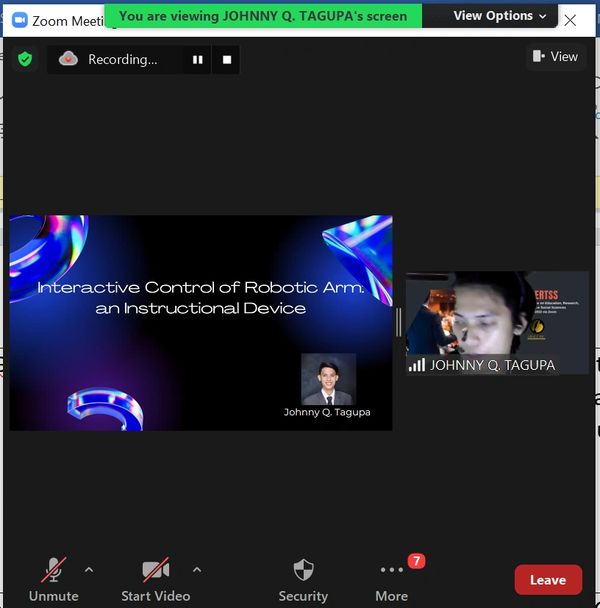
Task: Expand video settings arrow beside Start Video
Action: (197, 570)
